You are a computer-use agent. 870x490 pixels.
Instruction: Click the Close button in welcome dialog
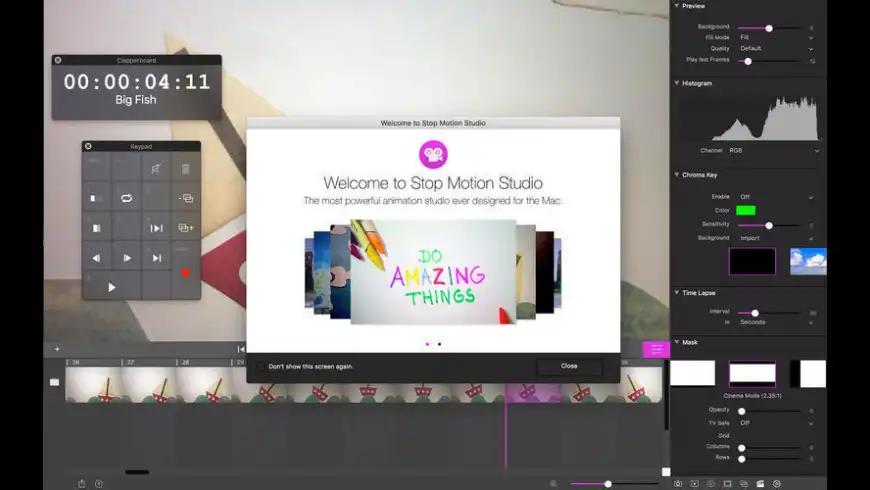(569, 366)
